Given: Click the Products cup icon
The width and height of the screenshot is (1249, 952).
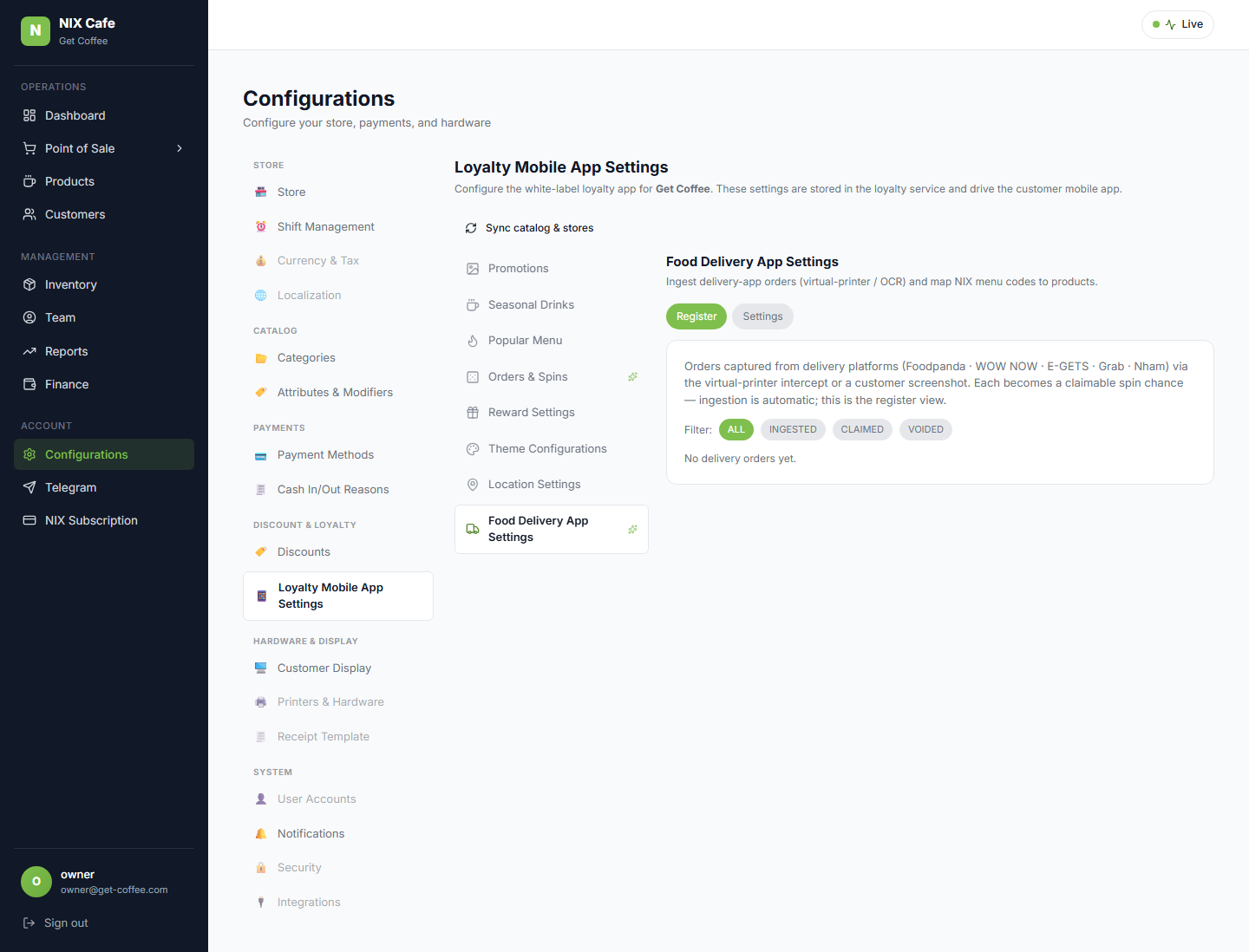Looking at the screenshot, I should 29,181.
